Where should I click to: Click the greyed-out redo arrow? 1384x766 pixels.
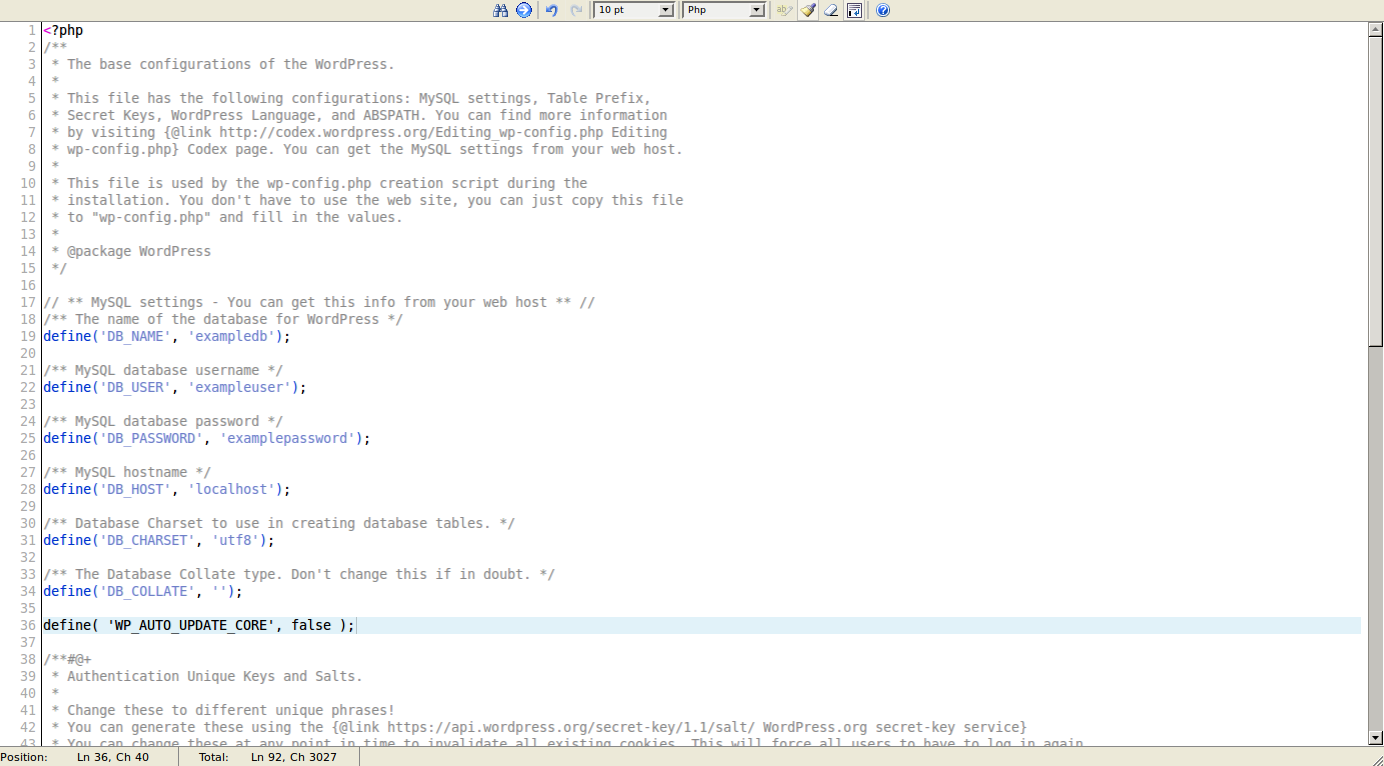(x=576, y=10)
